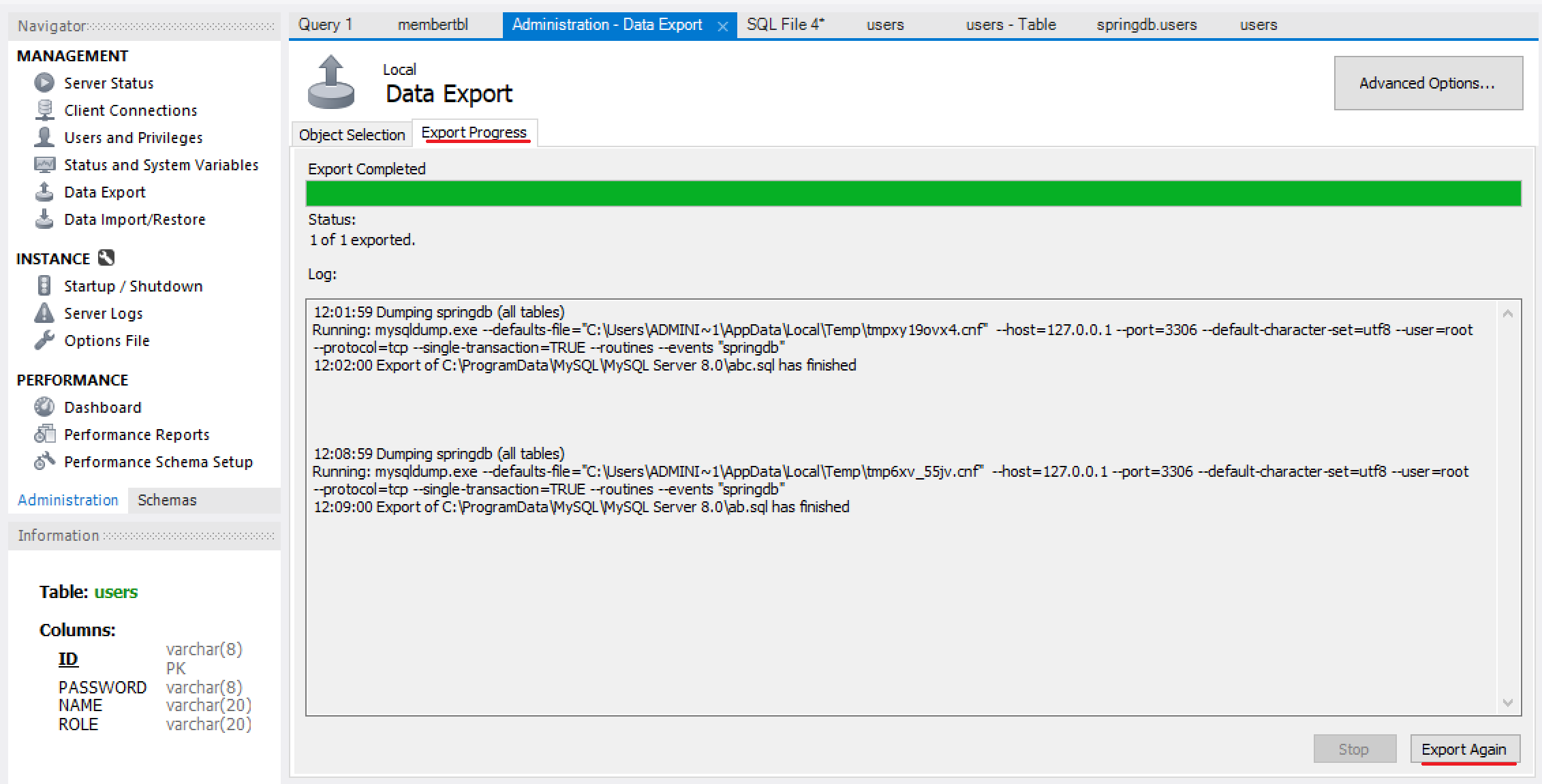Click the Dashboard gauge icon
Image resolution: width=1542 pixels, height=784 pixels.
click(x=44, y=407)
